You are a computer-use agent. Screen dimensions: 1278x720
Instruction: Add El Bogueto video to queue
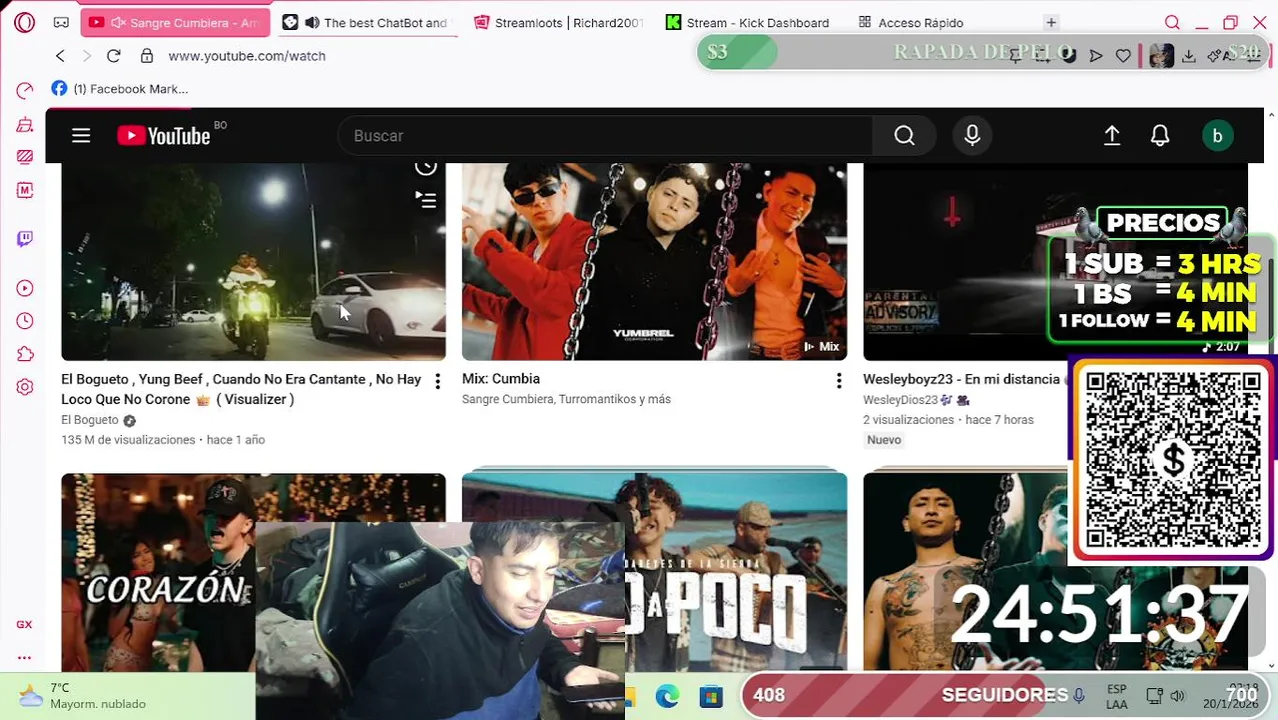[x=426, y=201]
